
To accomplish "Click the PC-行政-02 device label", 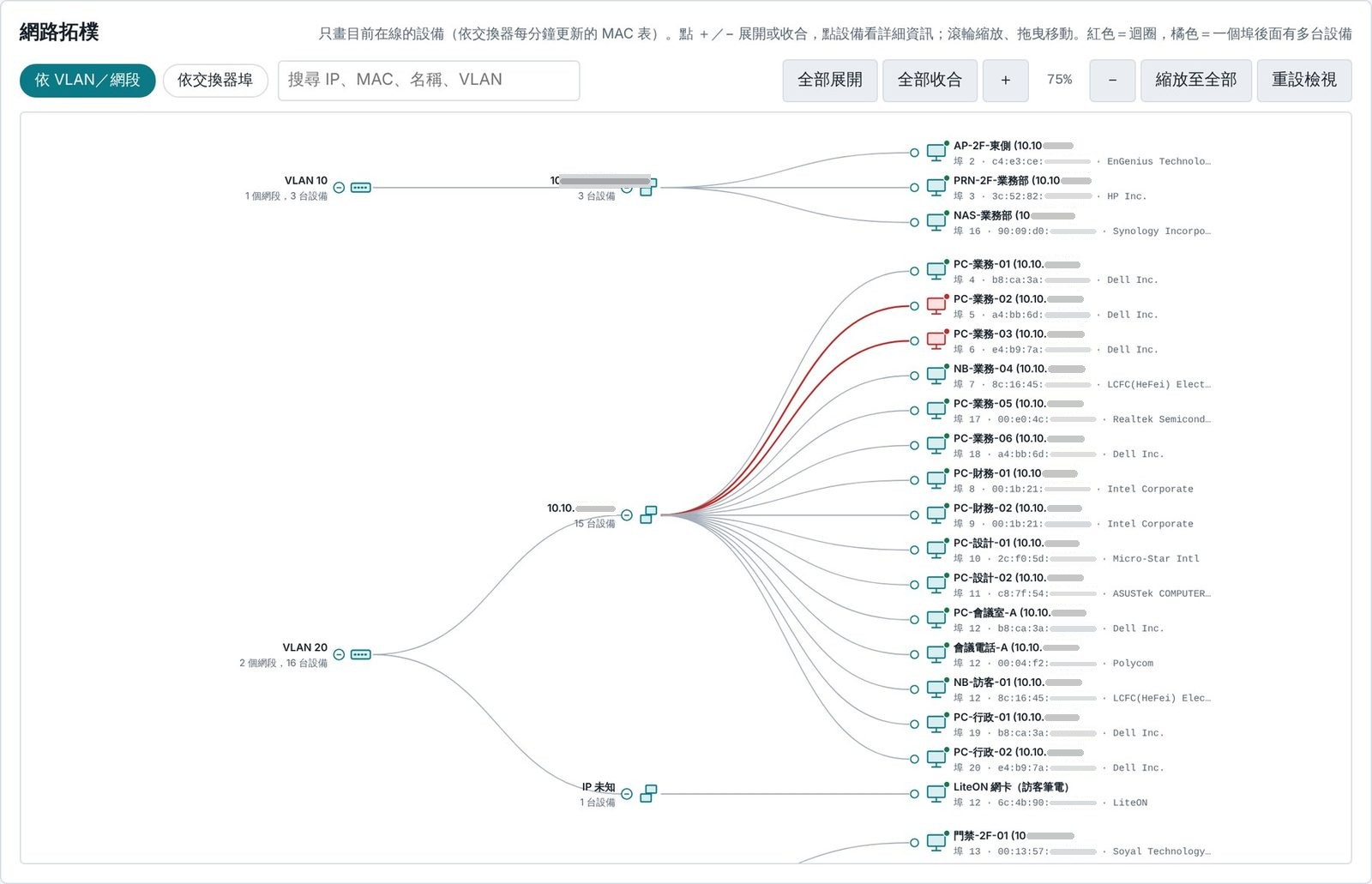I will pyautogui.click(x=1017, y=752).
